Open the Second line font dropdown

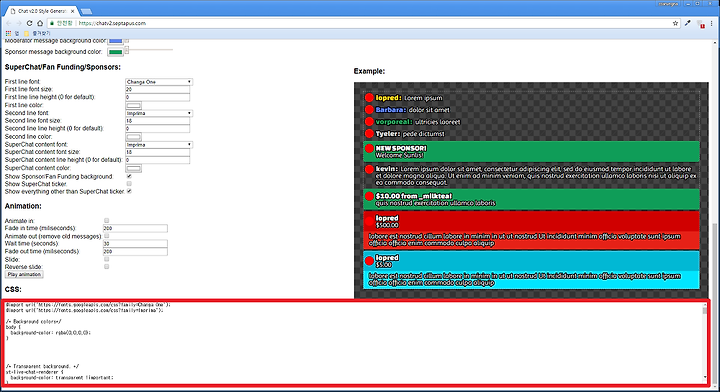coord(159,113)
